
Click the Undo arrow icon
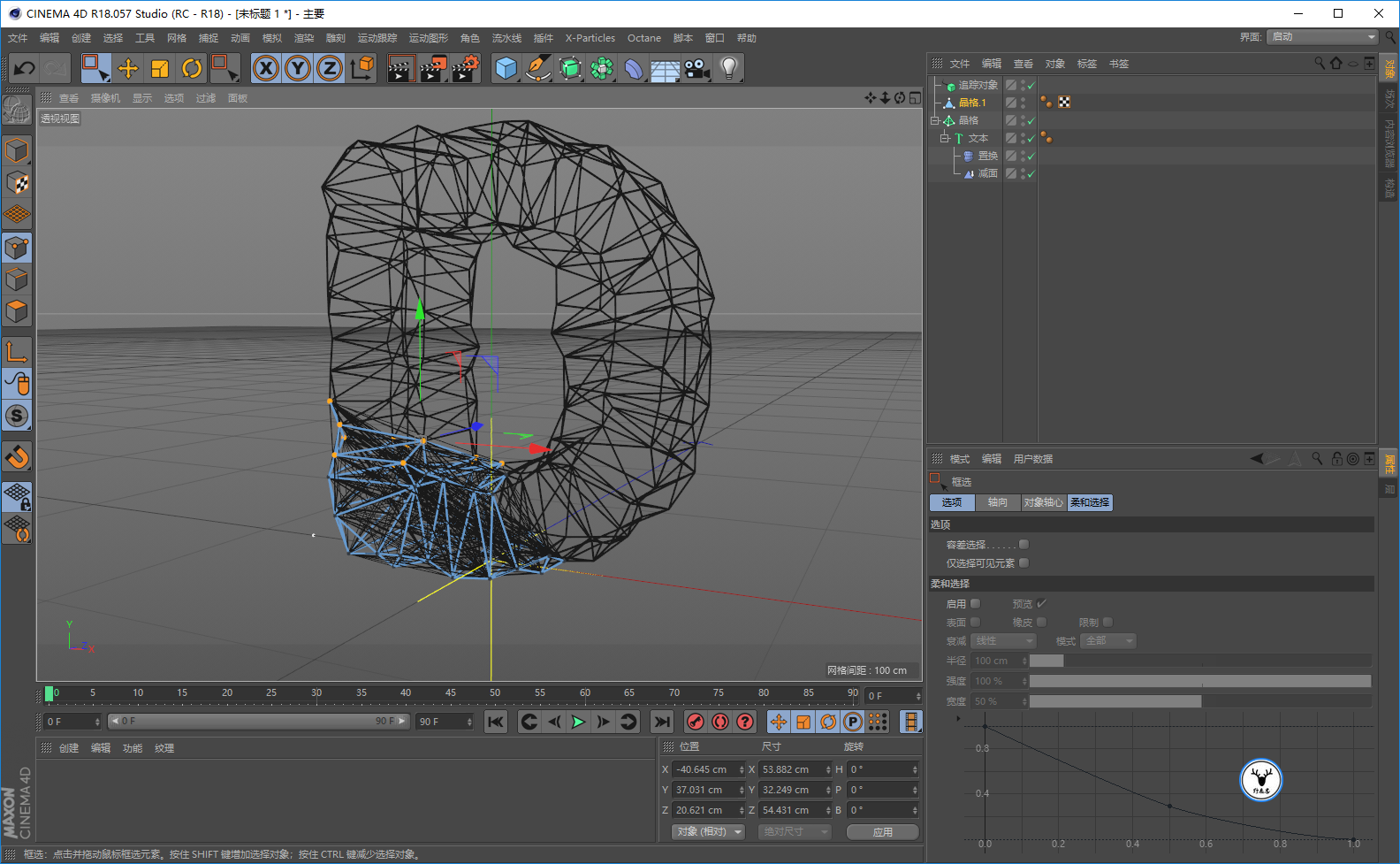coord(25,68)
